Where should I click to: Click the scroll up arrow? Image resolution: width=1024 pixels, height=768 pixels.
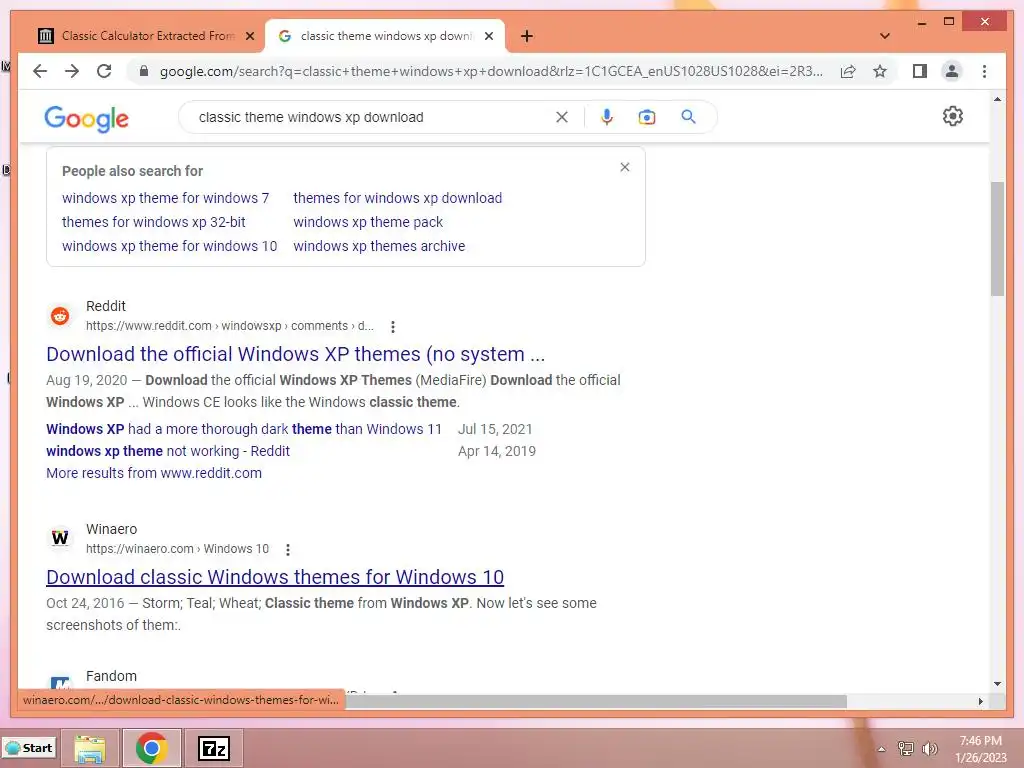[x=997, y=100]
